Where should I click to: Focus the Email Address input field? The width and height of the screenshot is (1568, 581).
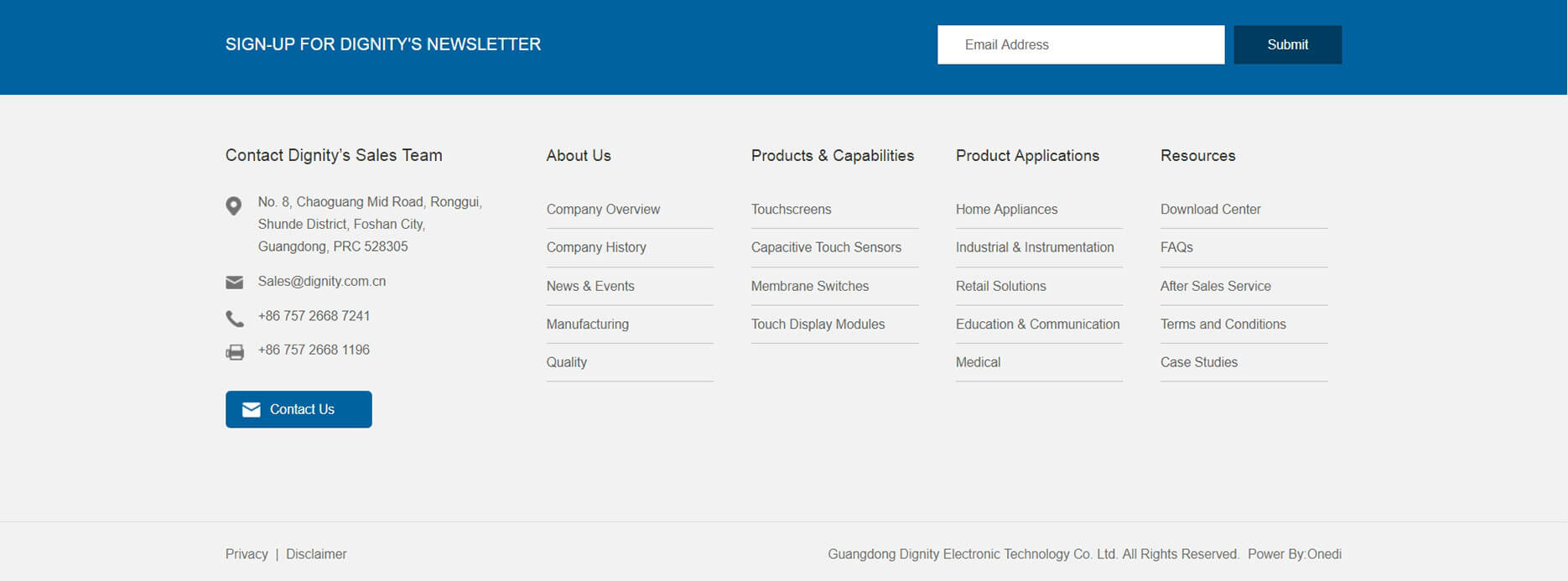pyautogui.click(x=1080, y=44)
